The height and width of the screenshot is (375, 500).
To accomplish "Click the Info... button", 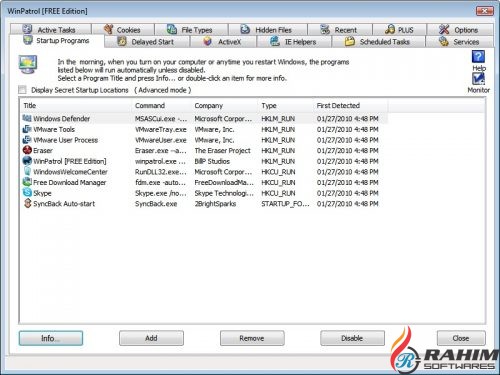I will pyautogui.click(x=51, y=338).
